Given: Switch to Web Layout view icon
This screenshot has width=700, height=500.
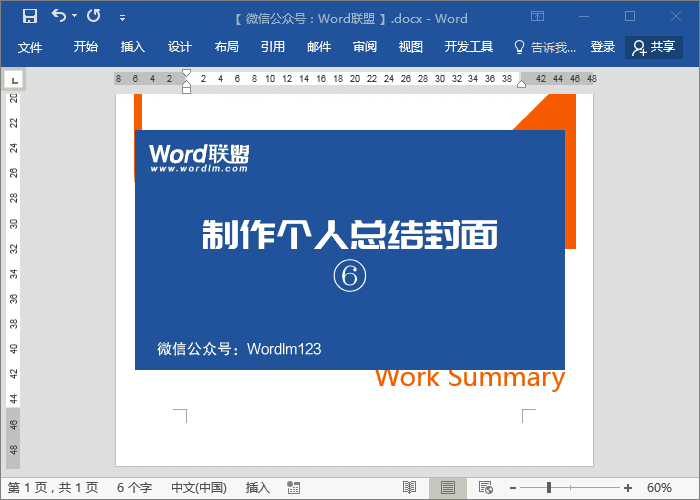Looking at the screenshot, I should tap(485, 488).
